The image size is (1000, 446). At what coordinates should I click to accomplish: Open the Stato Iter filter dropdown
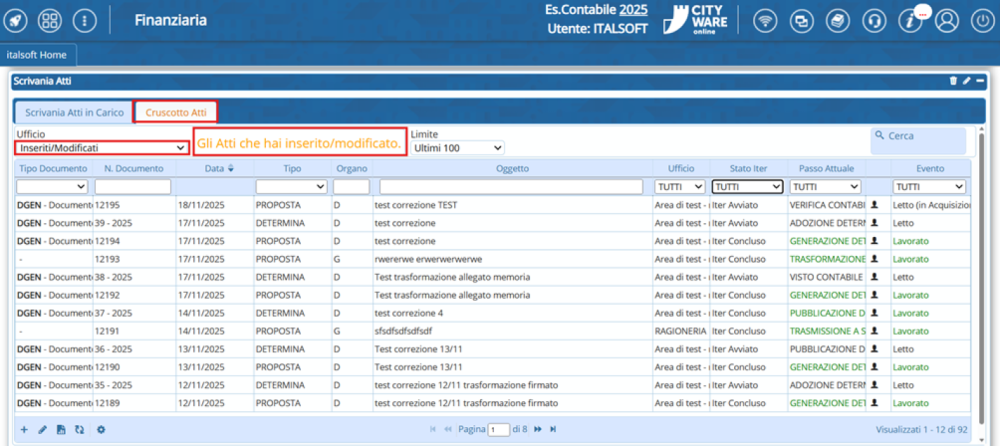(x=747, y=186)
